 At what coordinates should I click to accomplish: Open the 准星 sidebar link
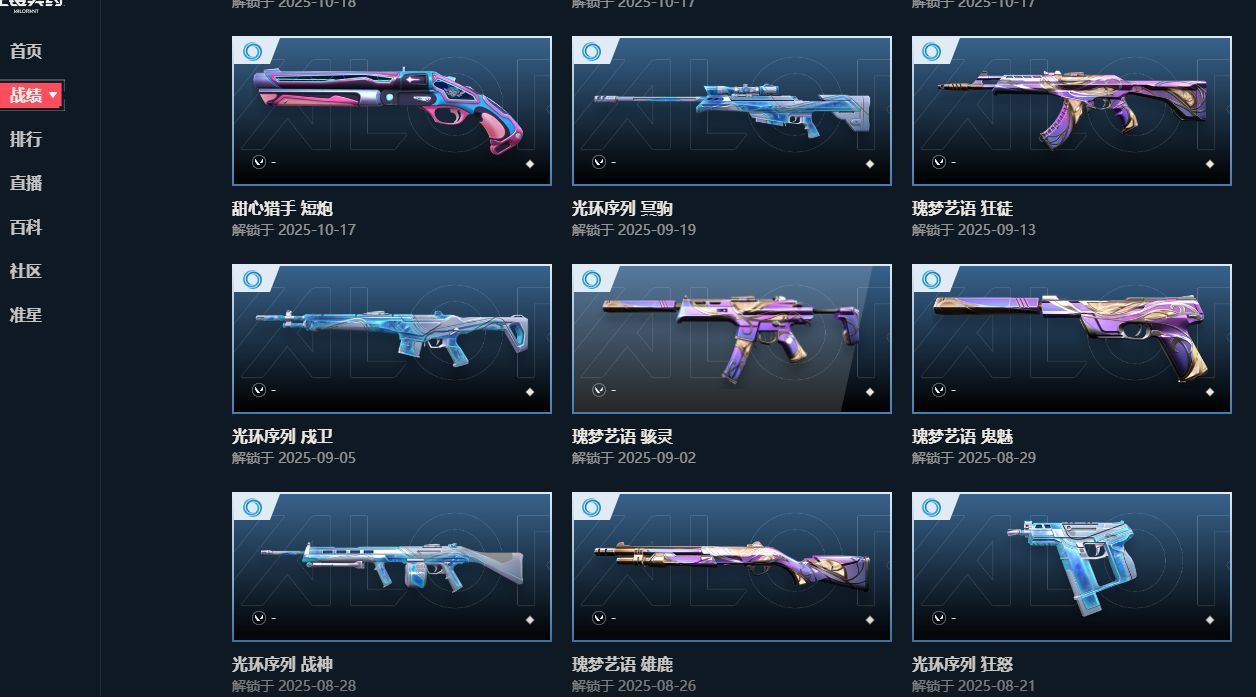click(26, 315)
